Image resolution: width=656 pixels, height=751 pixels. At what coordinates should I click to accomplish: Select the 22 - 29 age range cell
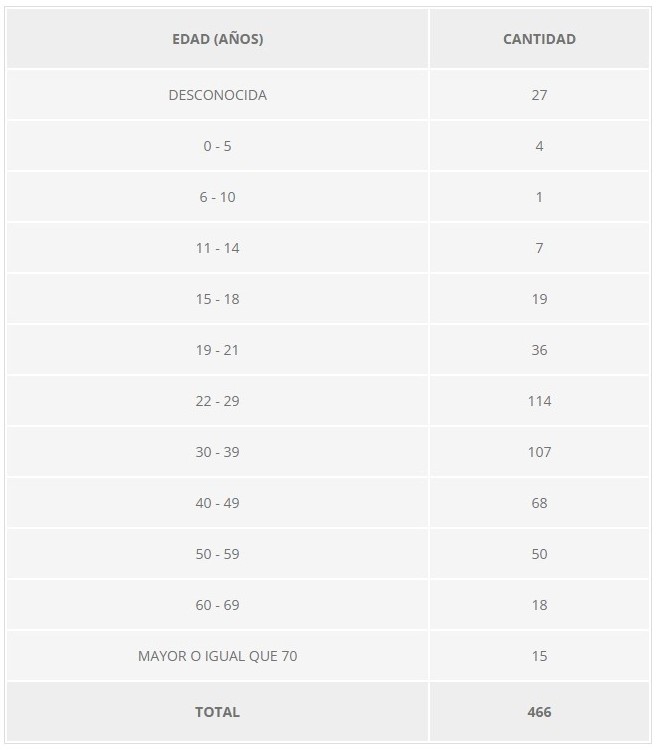217,401
